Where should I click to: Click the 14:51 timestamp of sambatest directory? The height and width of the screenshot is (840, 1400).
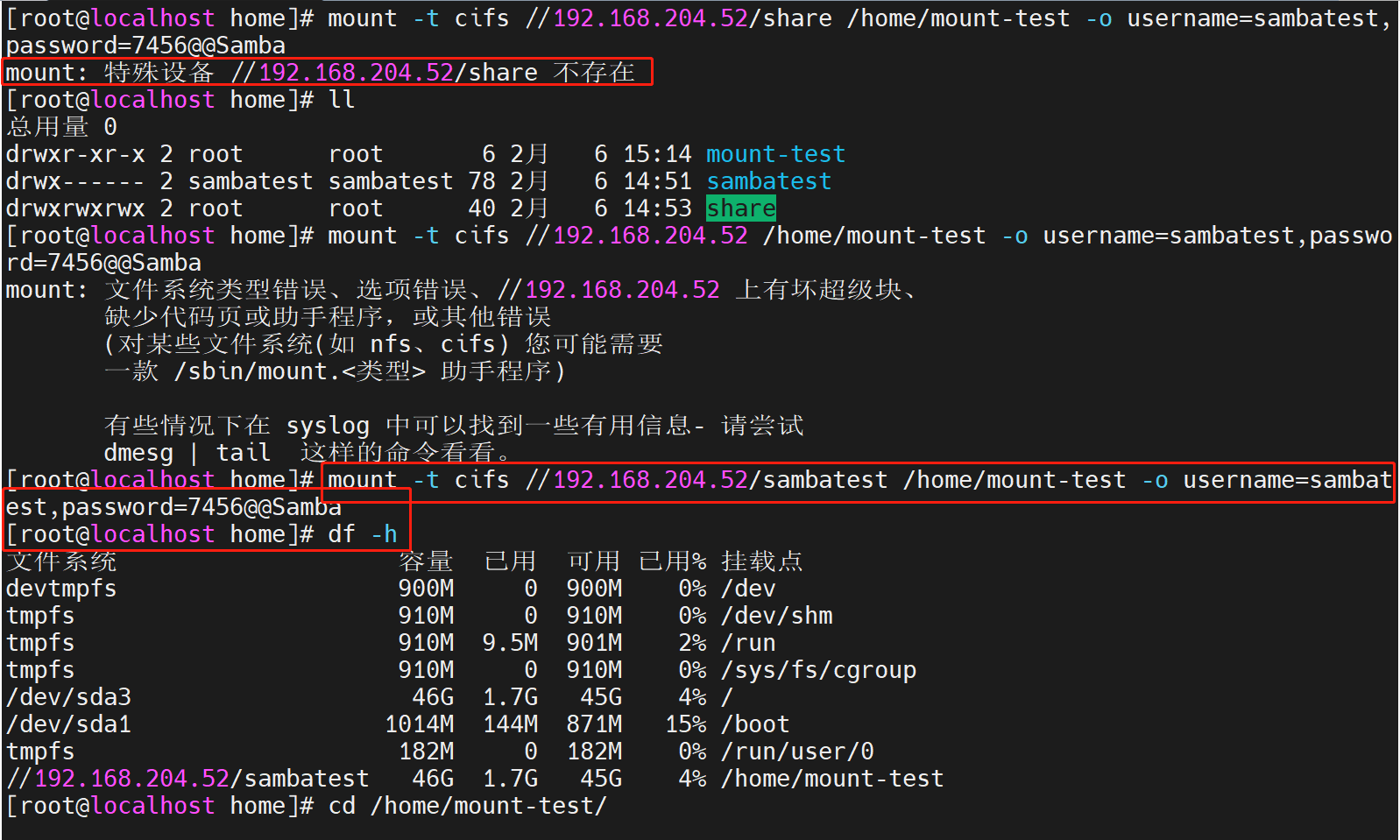(x=657, y=181)
